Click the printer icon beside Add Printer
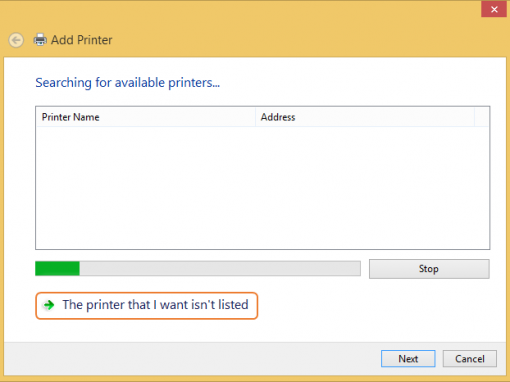510x382 pixels. click(x=40, y=40)
